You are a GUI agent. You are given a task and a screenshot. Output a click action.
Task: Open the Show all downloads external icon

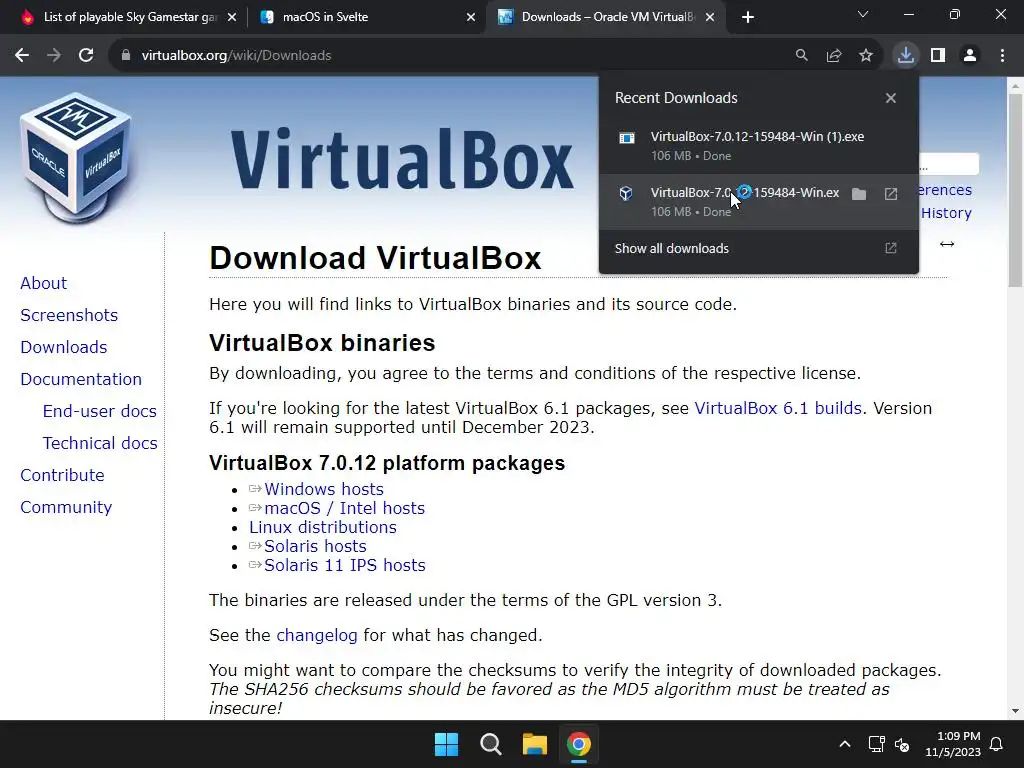(891, 248)
